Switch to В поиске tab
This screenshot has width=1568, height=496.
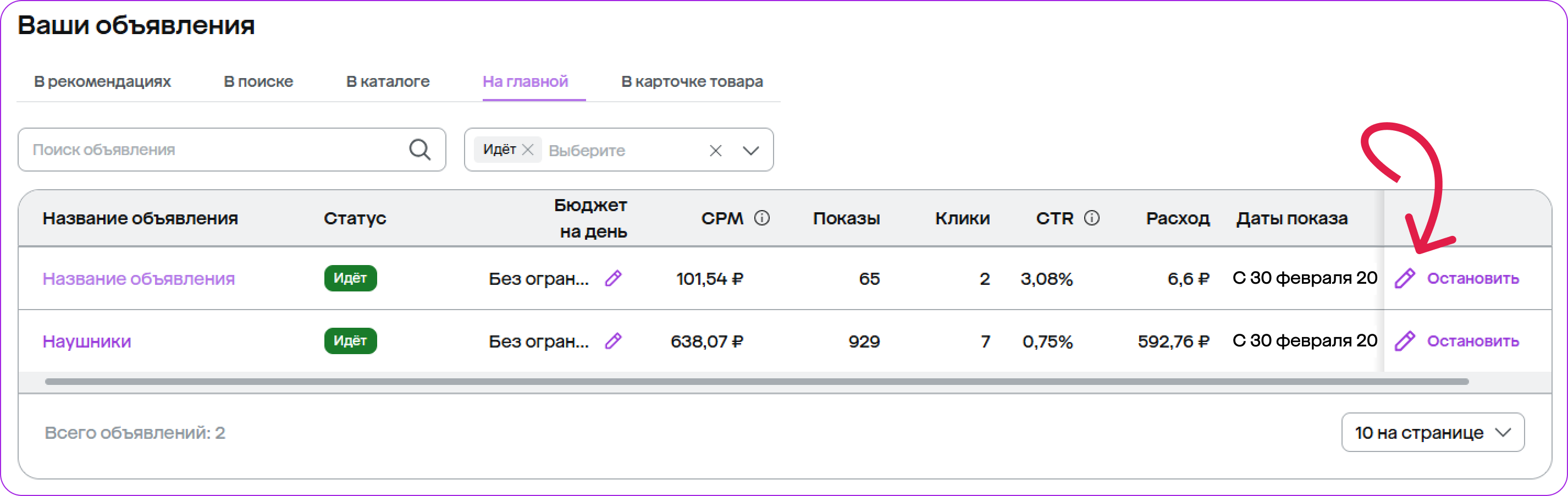click(258, 81)
